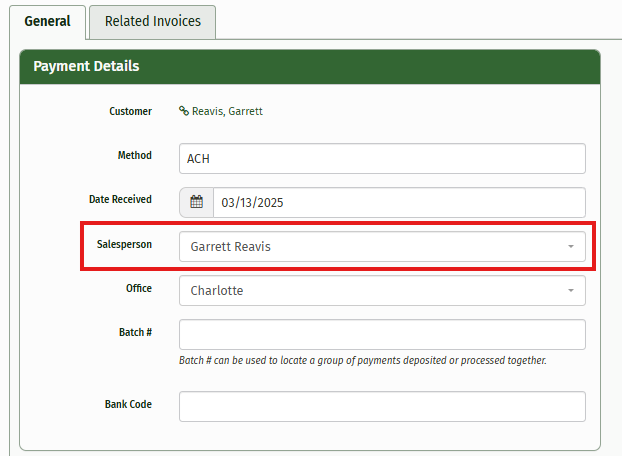This screenshot has width=622, height=456.
Task: Open the Reavis, Garrett customer link
Action: [x=227, y=111]
